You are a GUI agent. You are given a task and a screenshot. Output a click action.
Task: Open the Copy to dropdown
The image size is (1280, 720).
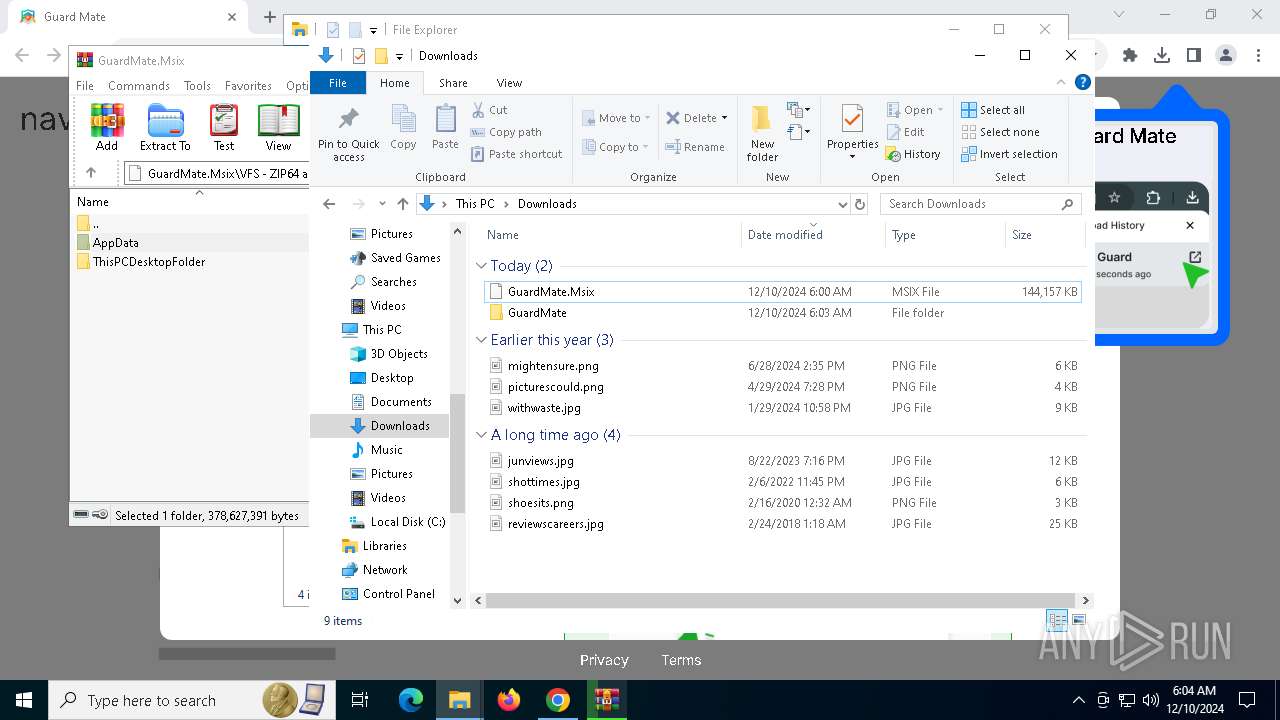(616, 147)
